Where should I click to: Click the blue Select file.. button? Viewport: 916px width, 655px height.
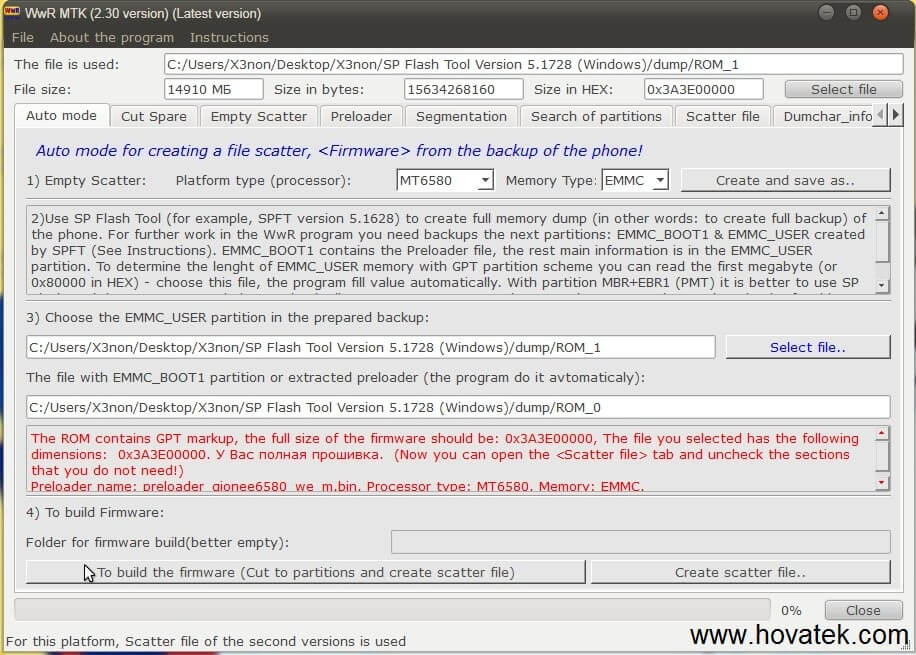tap(807, 347)
